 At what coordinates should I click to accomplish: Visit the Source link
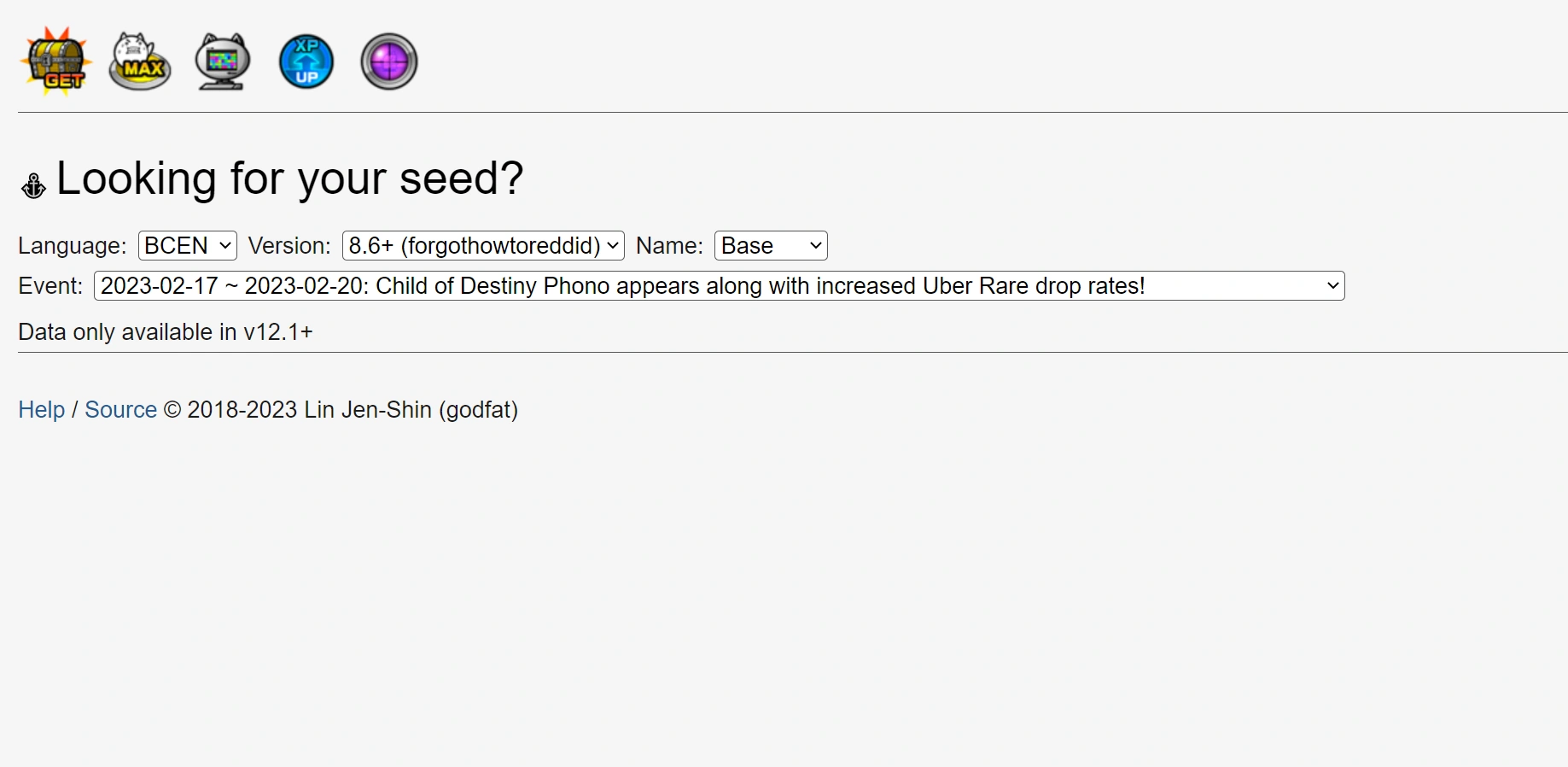119,410
